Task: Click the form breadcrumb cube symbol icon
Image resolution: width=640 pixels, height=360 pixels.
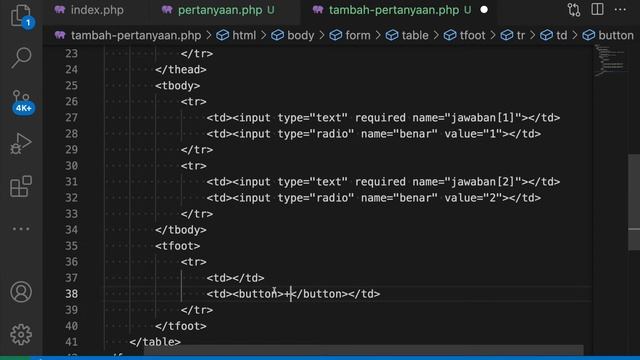Action: [336, 36]
